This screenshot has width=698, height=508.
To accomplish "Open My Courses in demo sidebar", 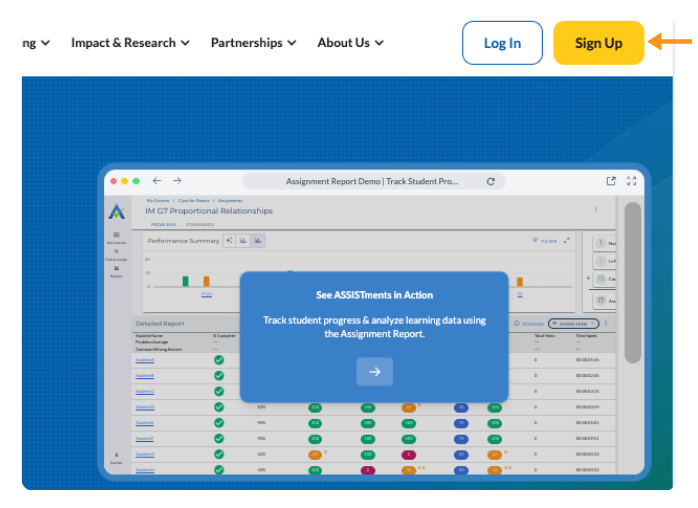I will click(116, 238).
